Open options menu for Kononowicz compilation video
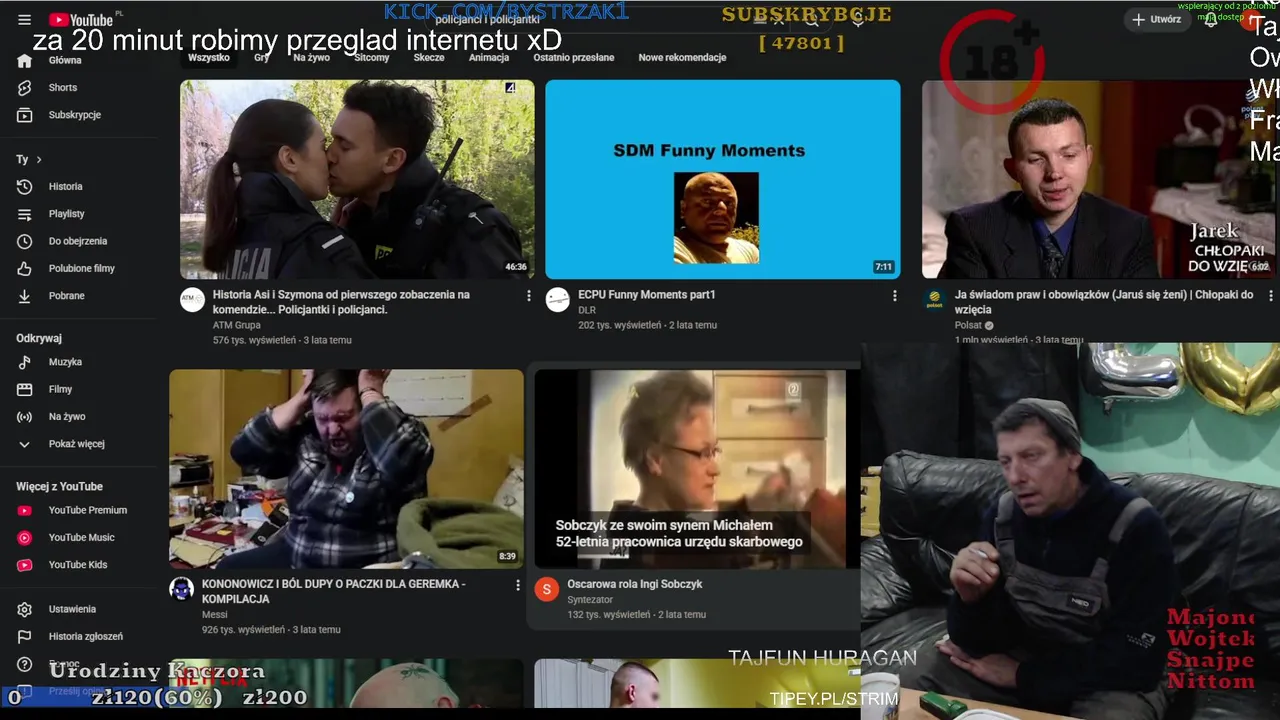The height and width of the screenshot is (720, 1280). click(518, 585)
